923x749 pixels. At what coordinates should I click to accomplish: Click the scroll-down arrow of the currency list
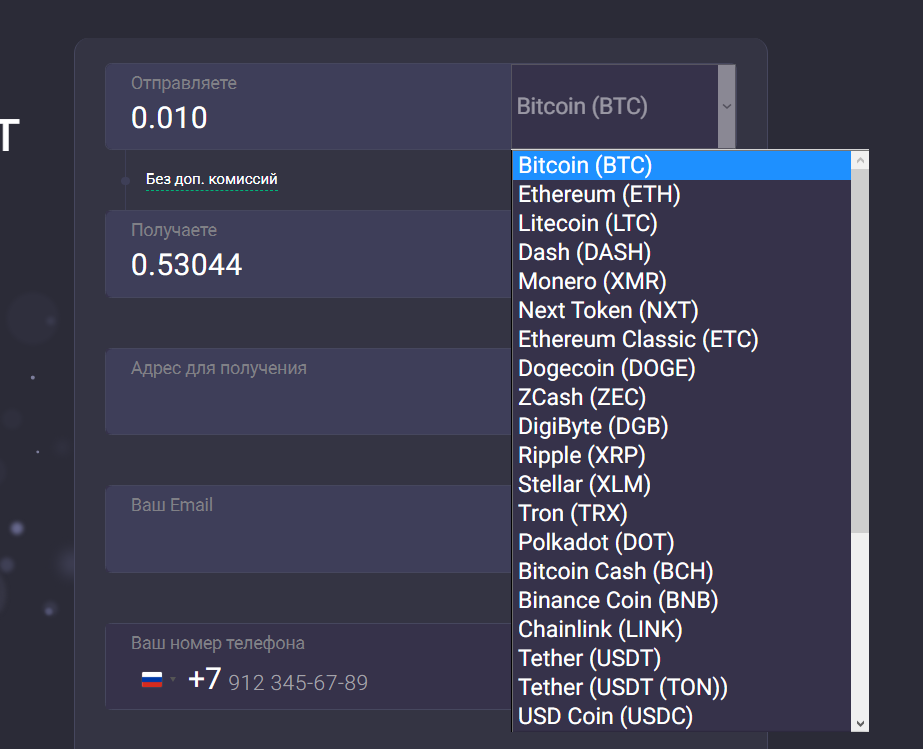point(860,723)
